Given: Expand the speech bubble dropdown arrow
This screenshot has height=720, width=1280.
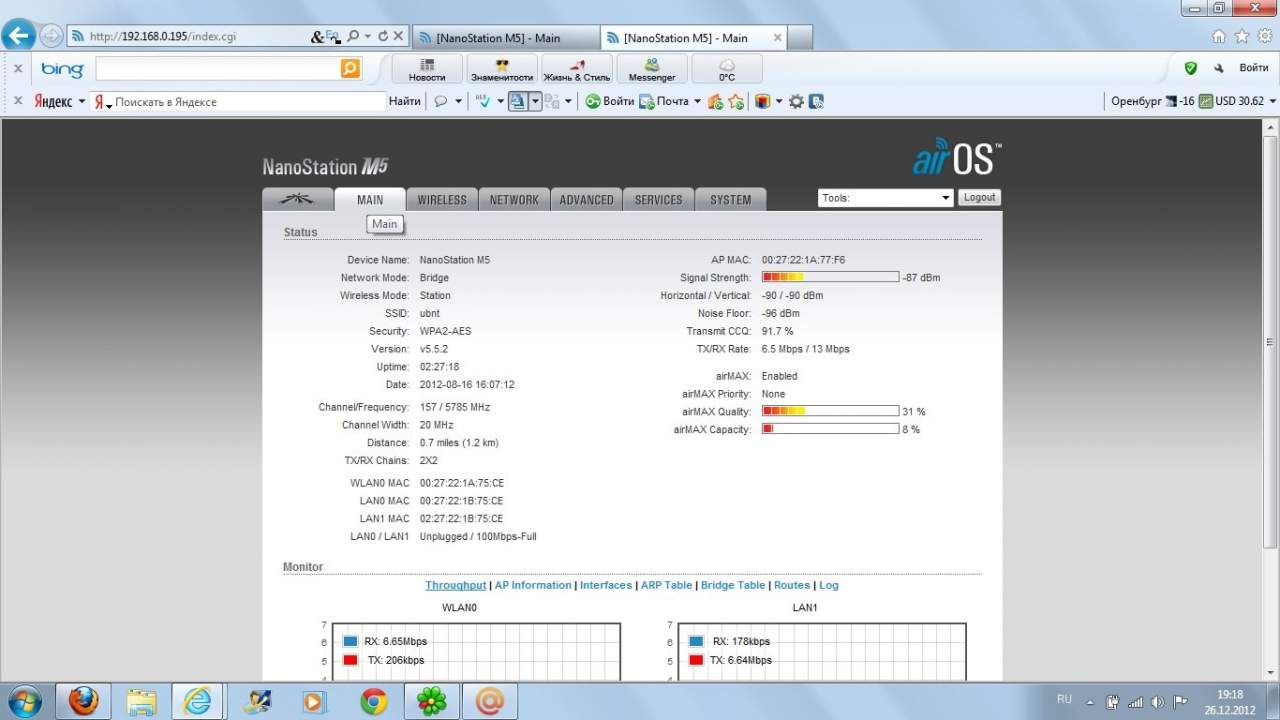Looking at the screenshot, I should [x=458, y=101].
